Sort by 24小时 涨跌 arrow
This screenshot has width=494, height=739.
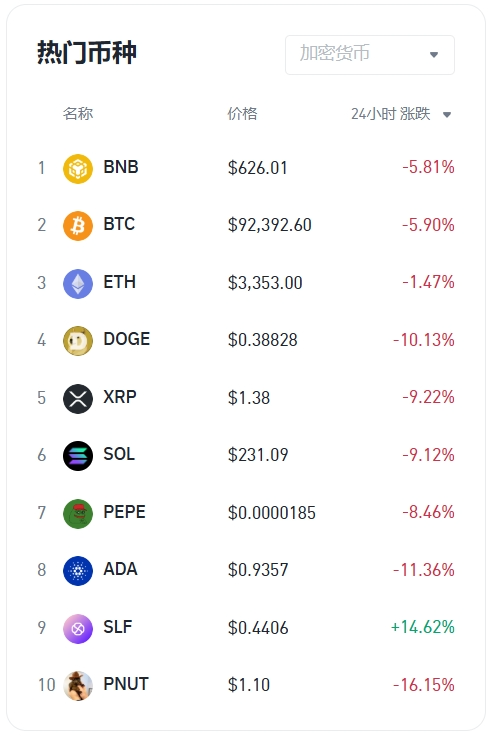click(447, 115)
